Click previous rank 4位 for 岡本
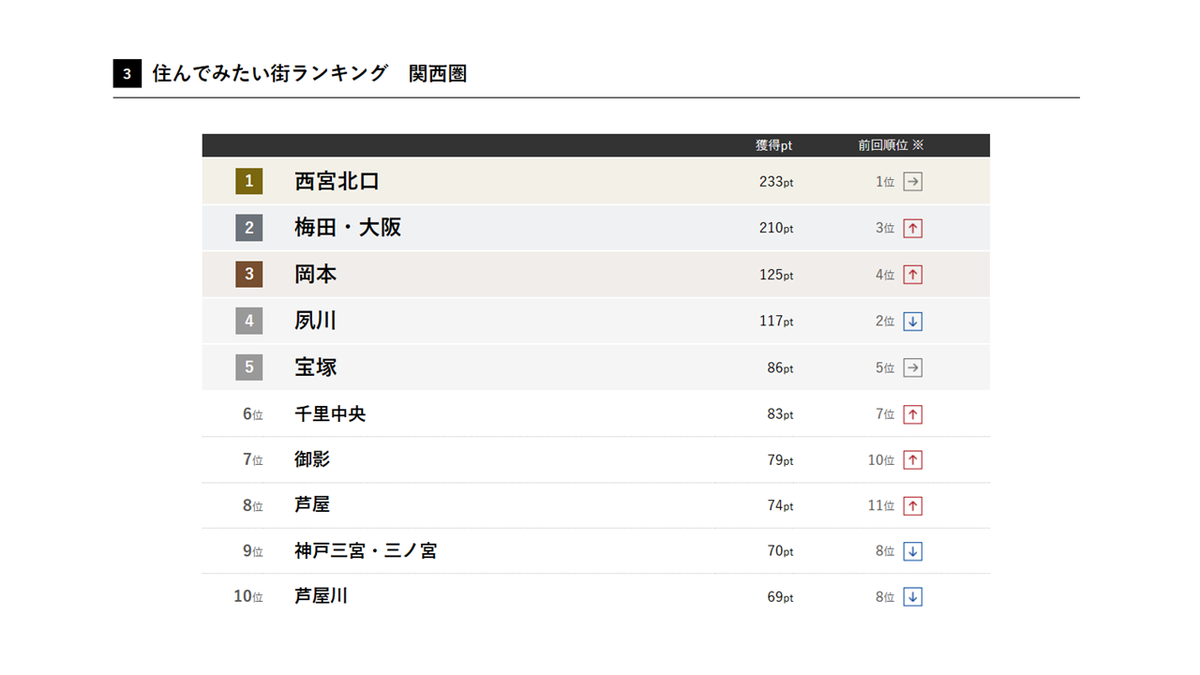1200x675 pixels. (885, 275)
